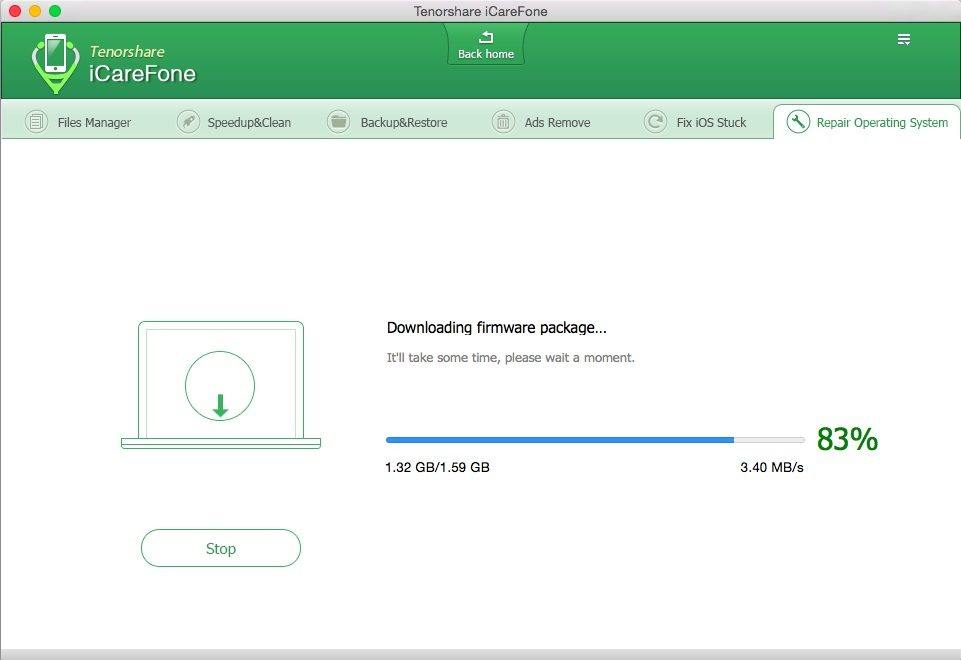
Task: Open the hamburger menu icon
Action: click(903, 39)
